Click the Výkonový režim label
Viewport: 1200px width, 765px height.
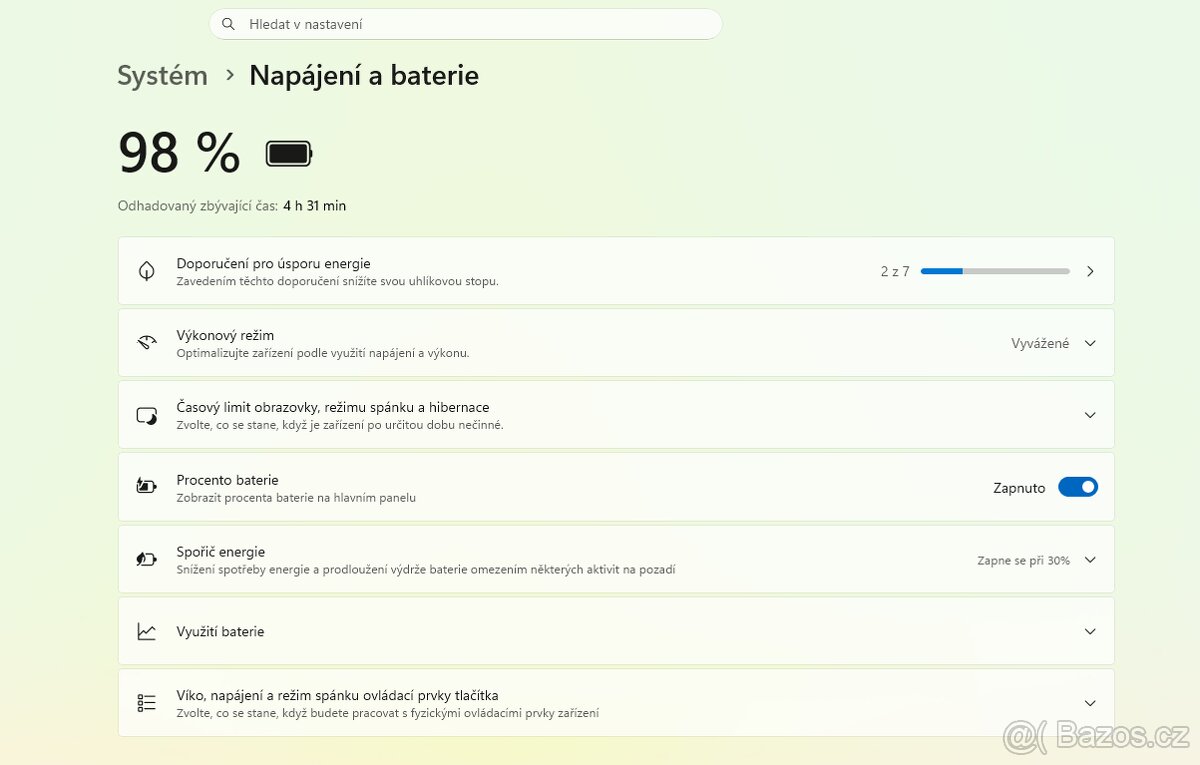(225, 335)
